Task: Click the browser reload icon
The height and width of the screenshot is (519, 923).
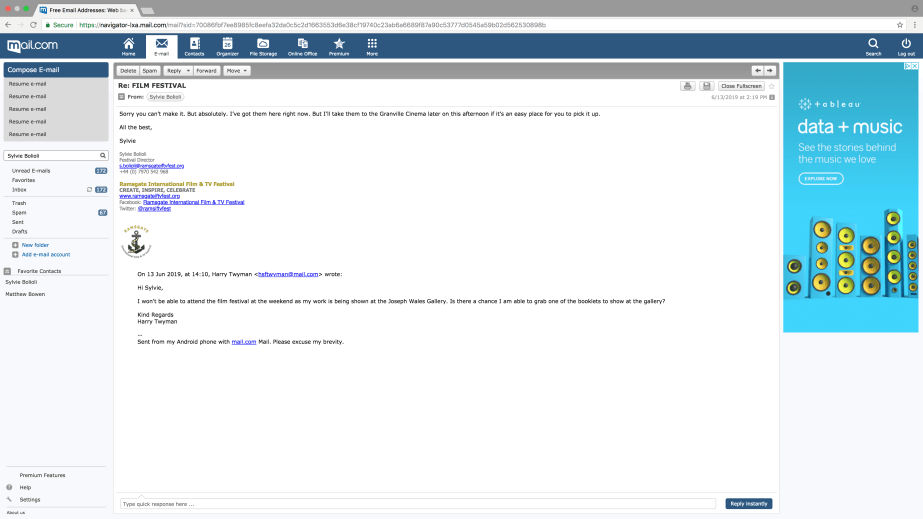Action: [x=34, y=25]
